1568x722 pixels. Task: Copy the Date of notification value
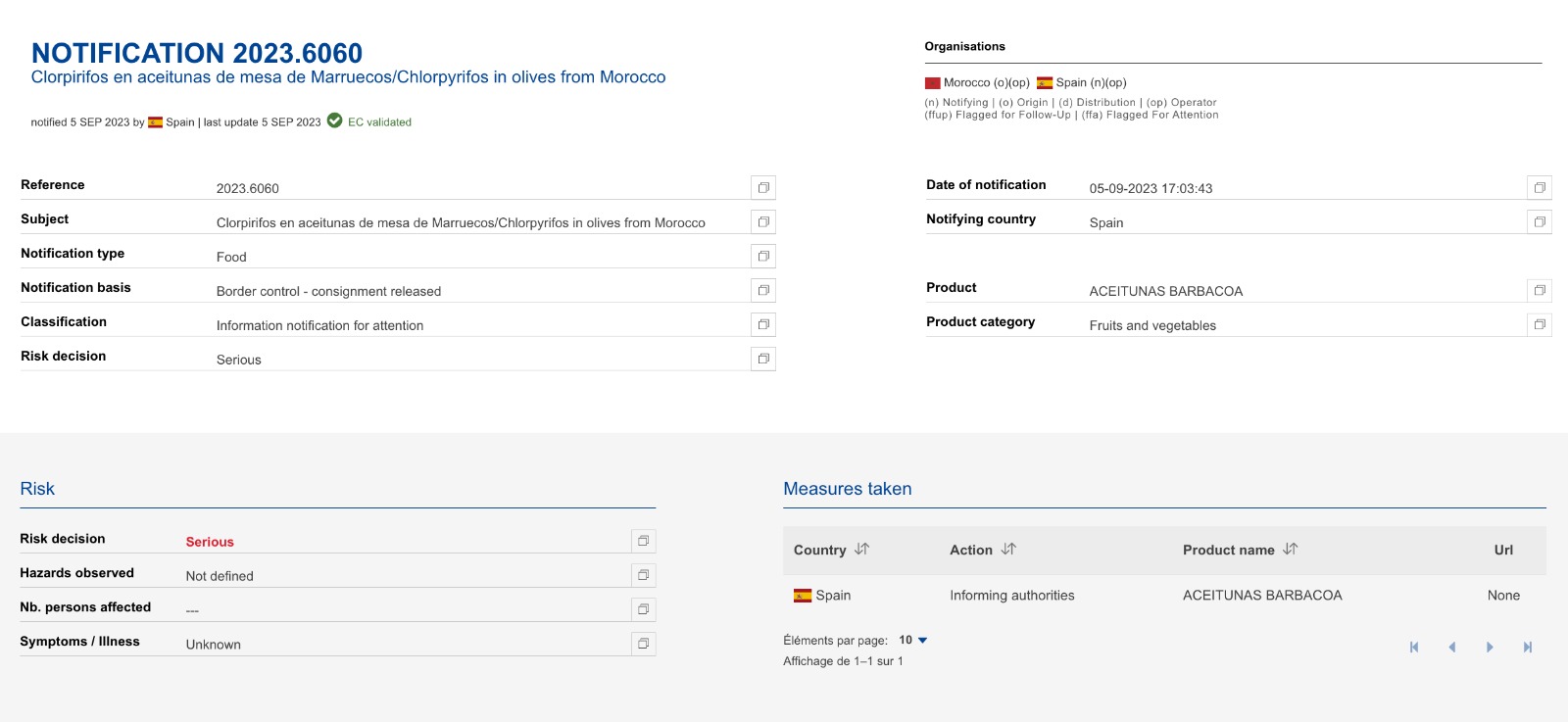(x=1540, y=187)
